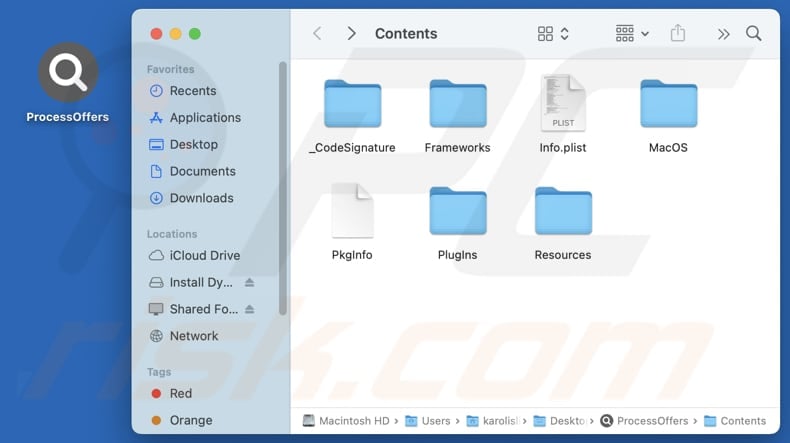This screenshot has width=790, height=443.
Task: Click the Info.plist file name label
Action: point(563,148)
